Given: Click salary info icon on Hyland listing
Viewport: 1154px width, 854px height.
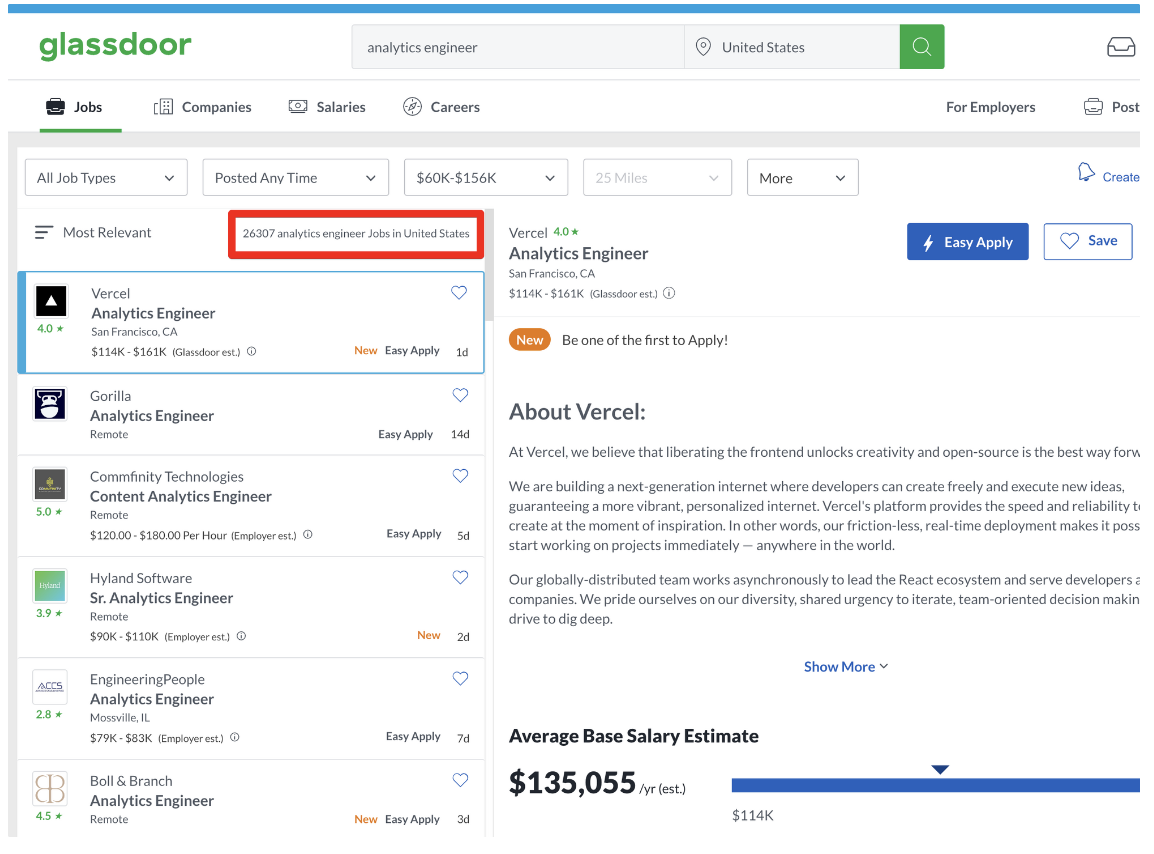Looking at the screenshot, I should (241, 636).
